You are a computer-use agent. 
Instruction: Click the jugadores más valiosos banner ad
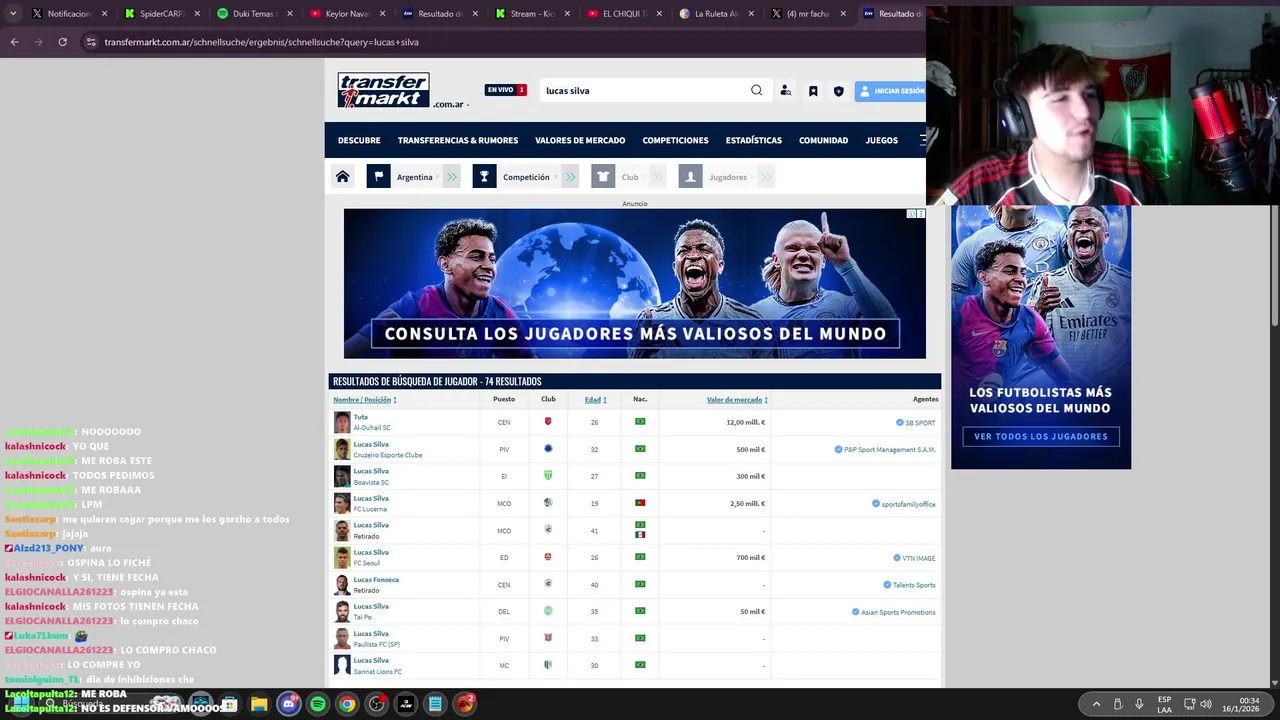[635, 284]
